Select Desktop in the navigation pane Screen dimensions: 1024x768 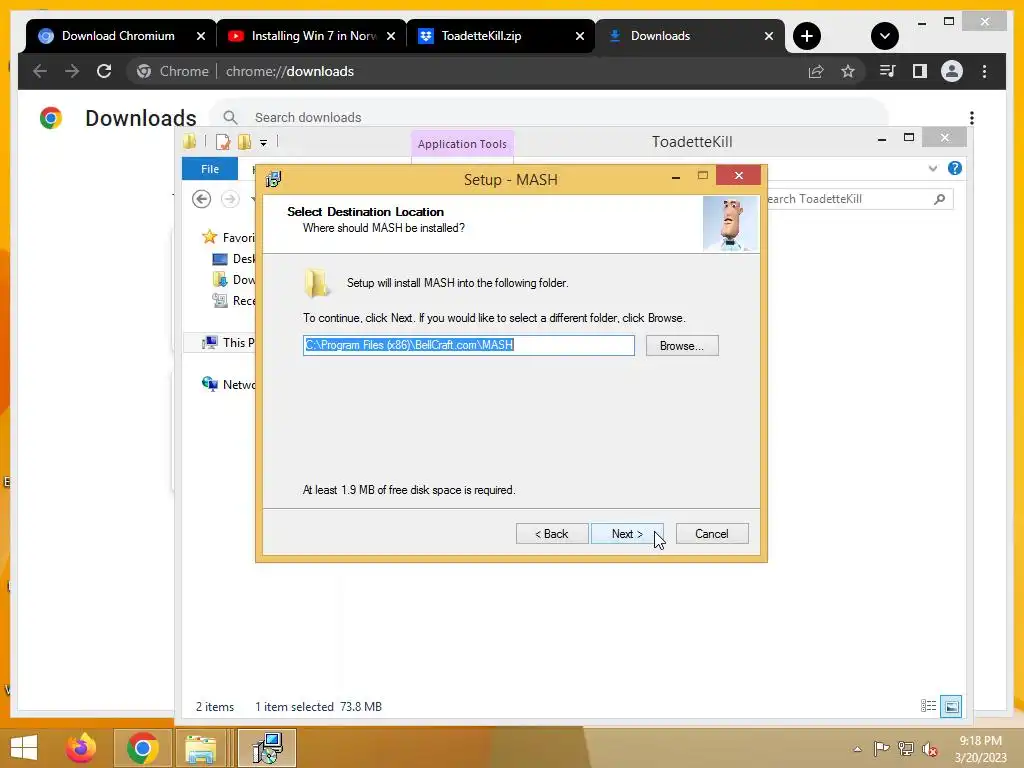[x=234, y=259]
